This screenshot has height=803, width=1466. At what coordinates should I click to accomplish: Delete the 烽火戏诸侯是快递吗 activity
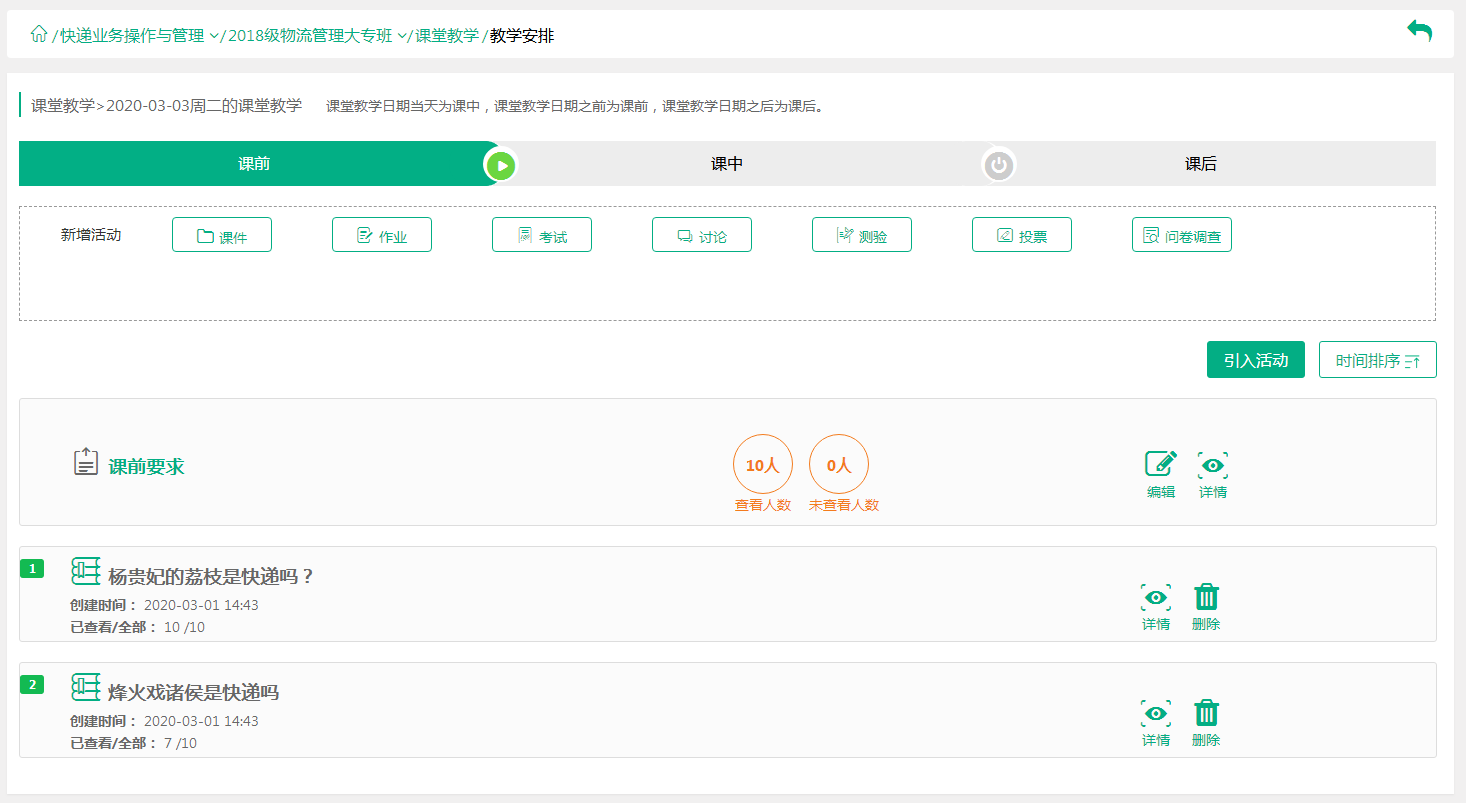click(1207, 714)
